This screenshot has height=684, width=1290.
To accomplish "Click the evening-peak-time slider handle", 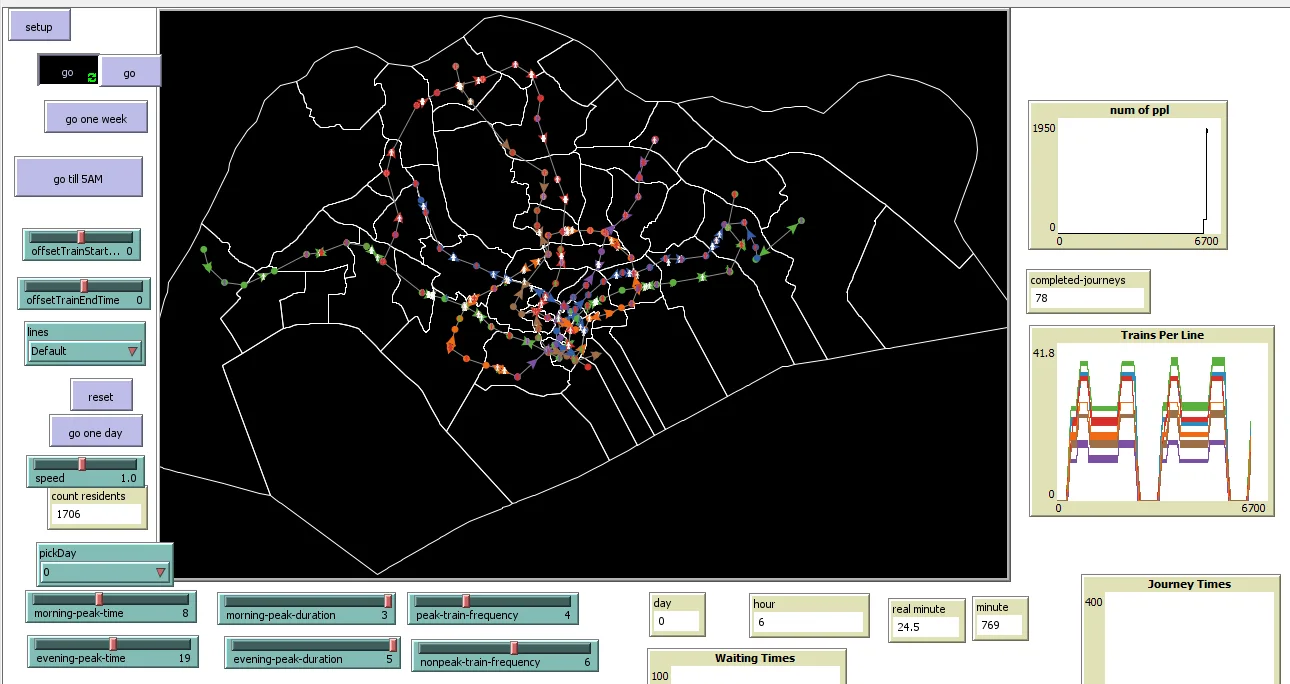I will (x=113, y=644).
